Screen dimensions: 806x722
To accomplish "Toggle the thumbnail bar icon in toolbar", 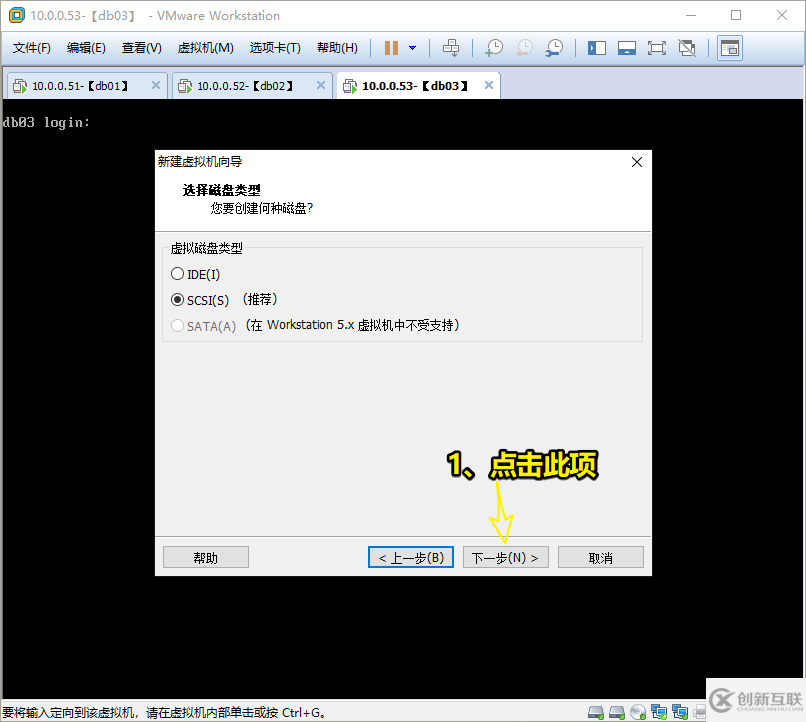I will [627, 48].
